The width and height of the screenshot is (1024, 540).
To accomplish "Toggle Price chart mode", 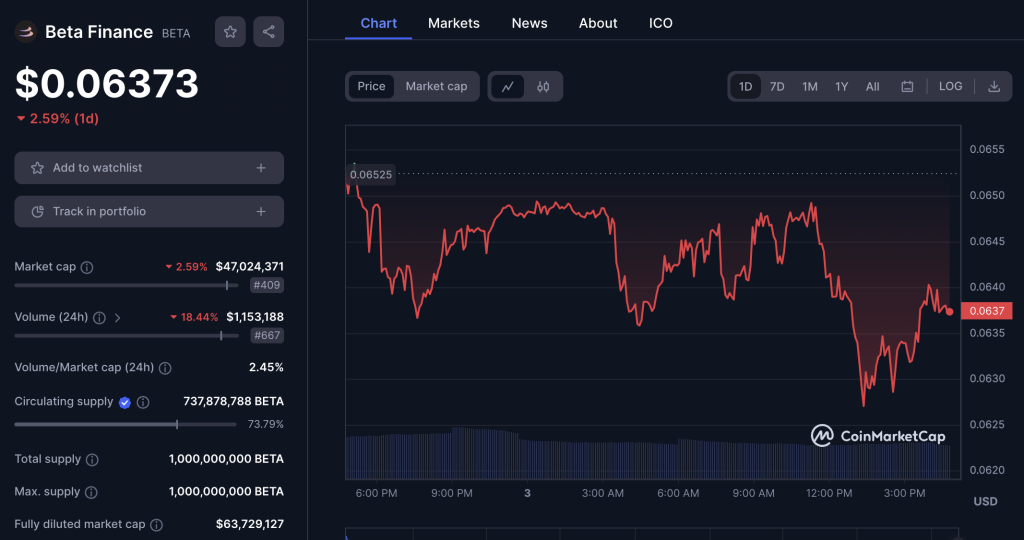I will click(371, 86).
